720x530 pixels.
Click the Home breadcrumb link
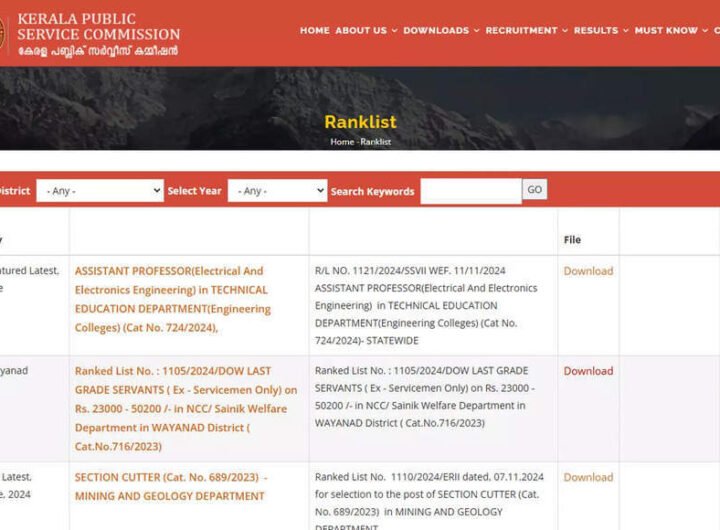pyautogui.click(x=342, y=142)
